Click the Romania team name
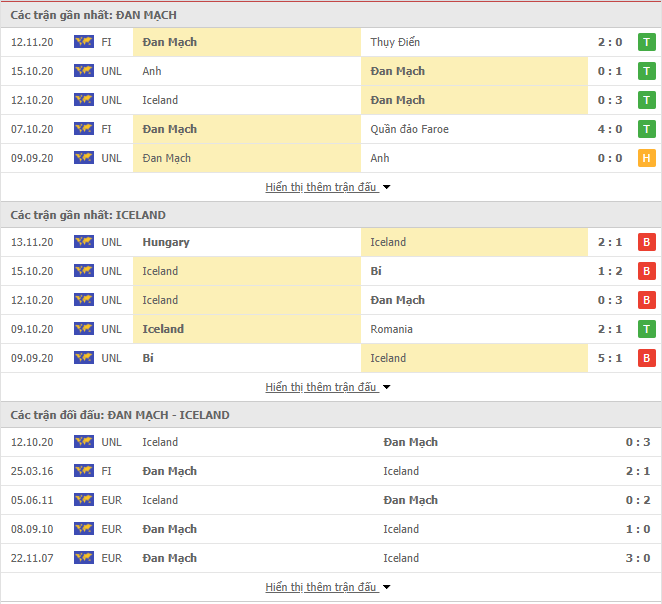 tap(391, 329)
